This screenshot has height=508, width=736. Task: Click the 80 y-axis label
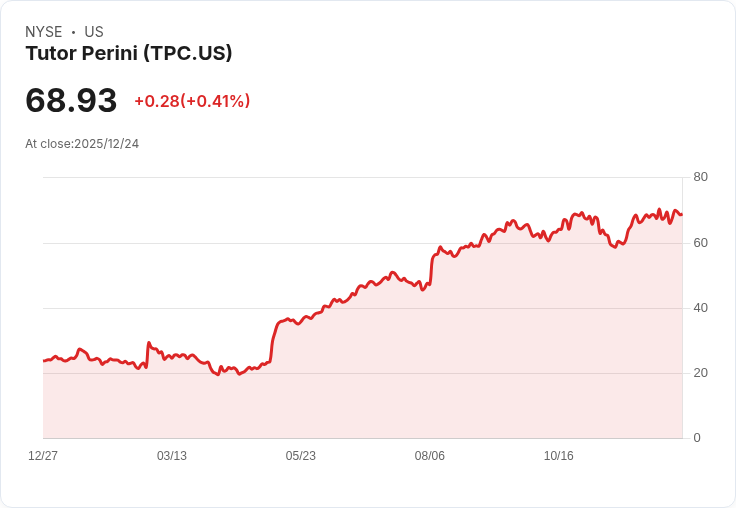tap(700, 177)
